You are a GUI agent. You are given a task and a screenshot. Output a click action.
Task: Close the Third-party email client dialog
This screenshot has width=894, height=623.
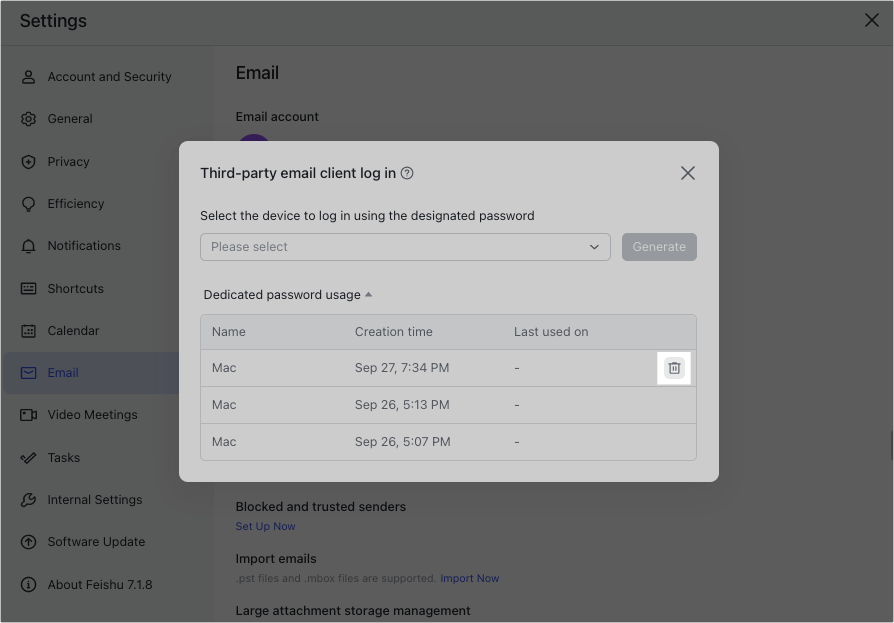(x=687, y=172)
